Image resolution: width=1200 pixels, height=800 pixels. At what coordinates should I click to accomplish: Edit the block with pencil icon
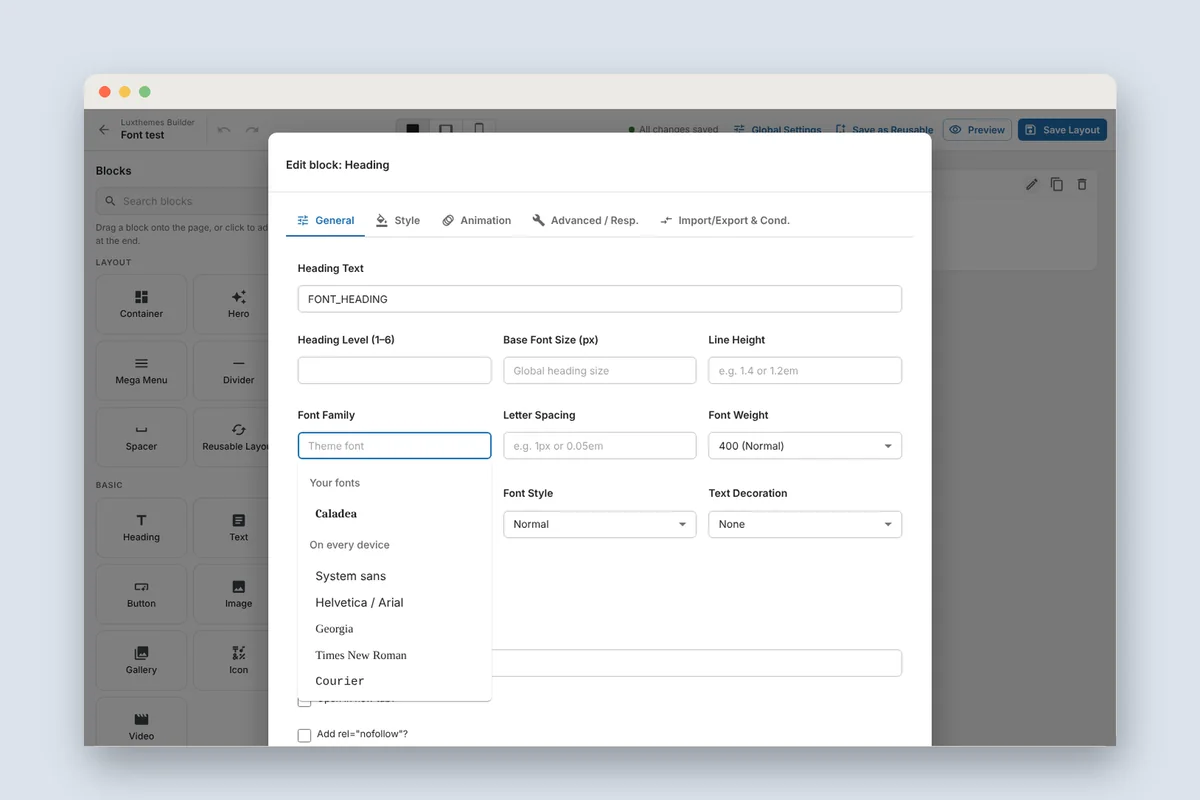1033,184
